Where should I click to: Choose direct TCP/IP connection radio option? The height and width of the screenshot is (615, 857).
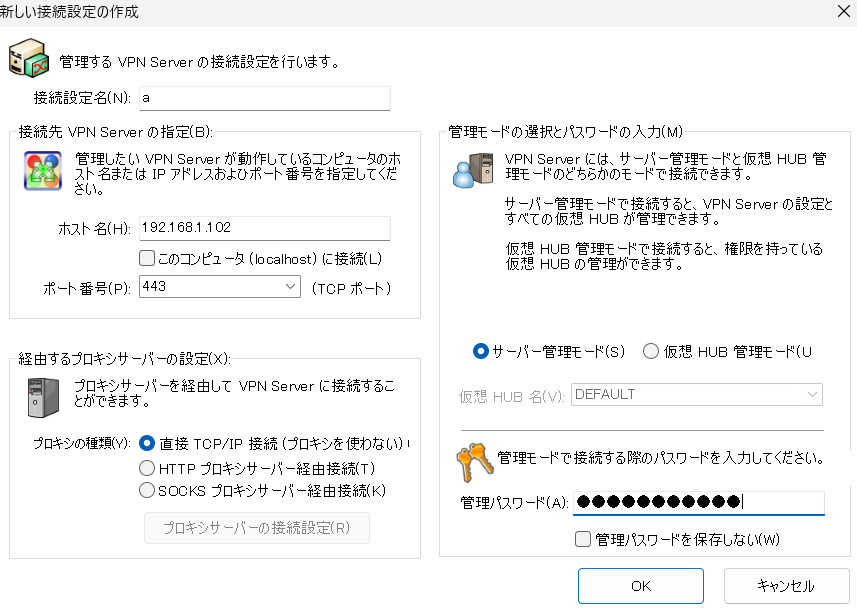point(146,443)
